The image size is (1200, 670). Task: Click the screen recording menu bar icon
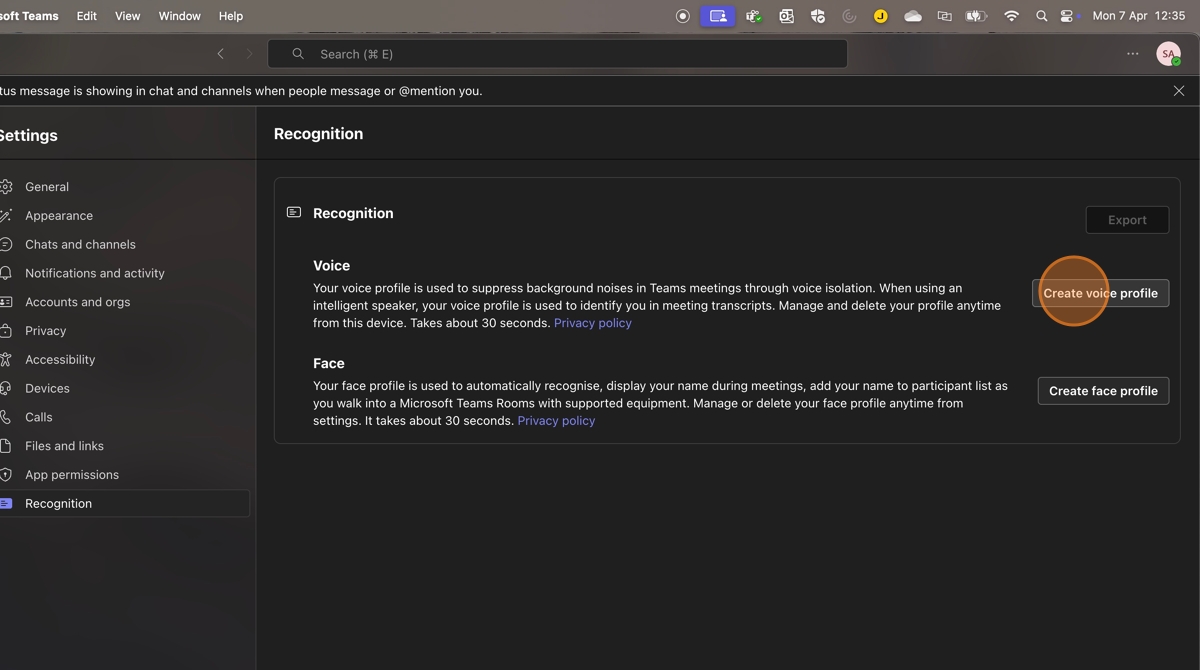[x=683, y=16]
